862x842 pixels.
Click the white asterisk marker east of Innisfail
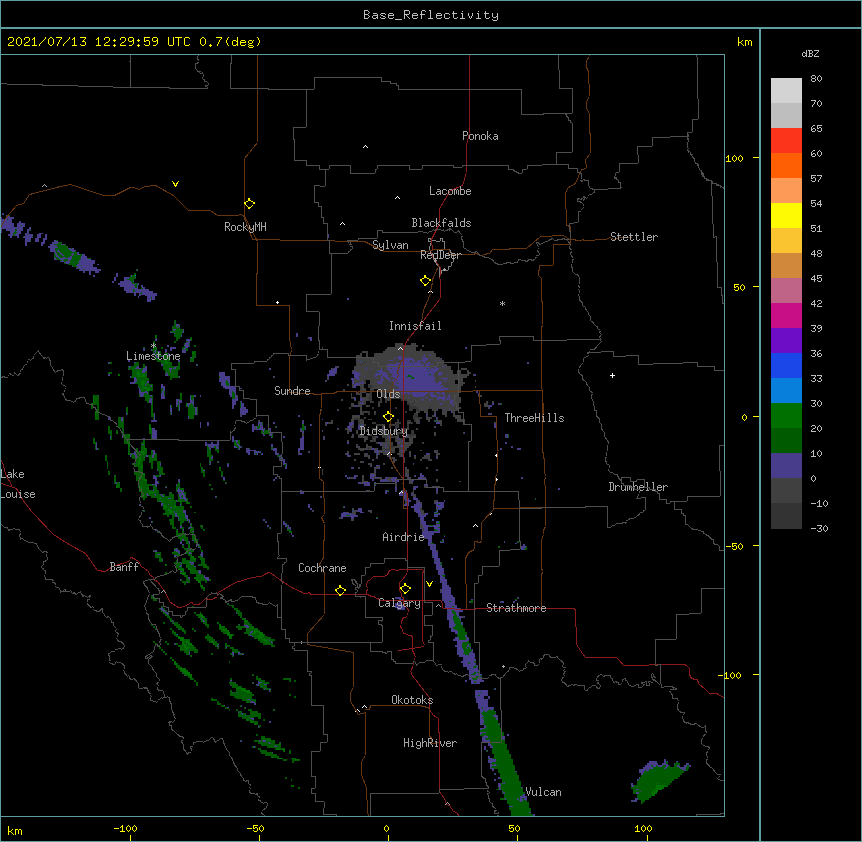(502, 303)
